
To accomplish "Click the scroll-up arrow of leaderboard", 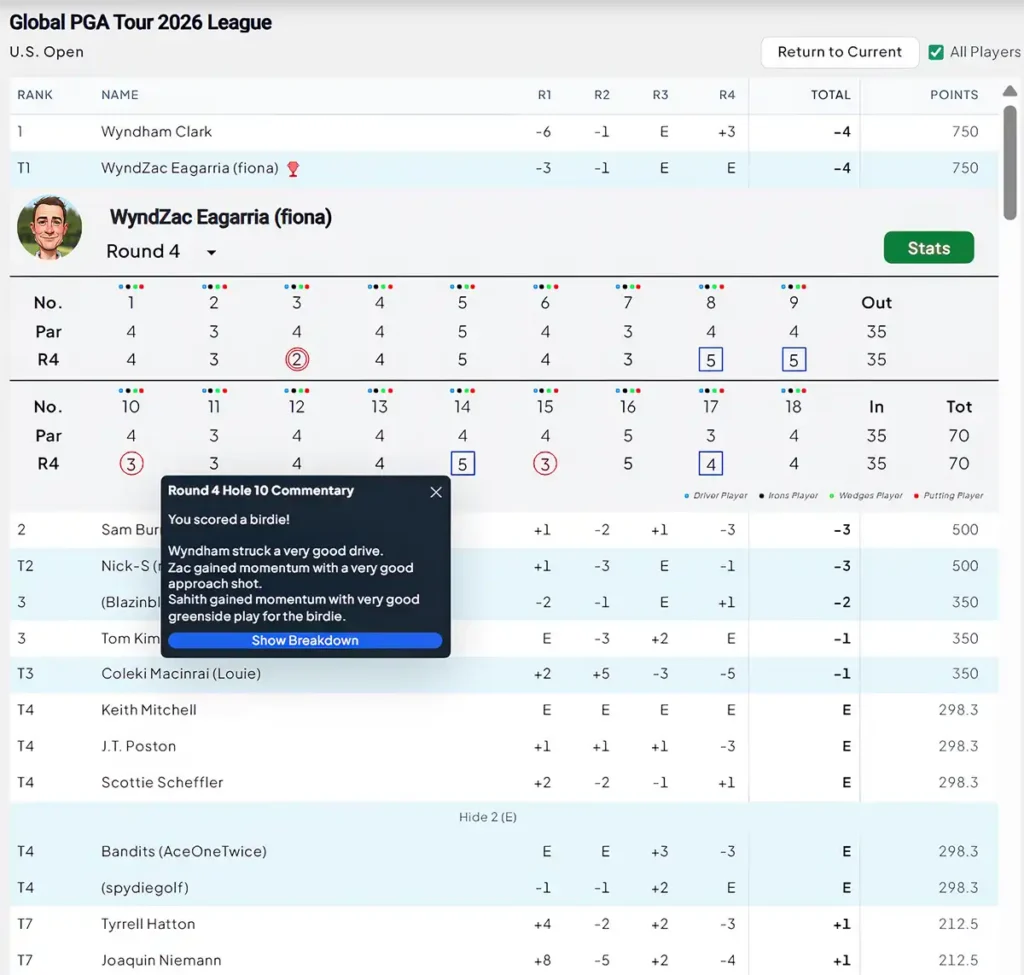I will (1010, 91).
